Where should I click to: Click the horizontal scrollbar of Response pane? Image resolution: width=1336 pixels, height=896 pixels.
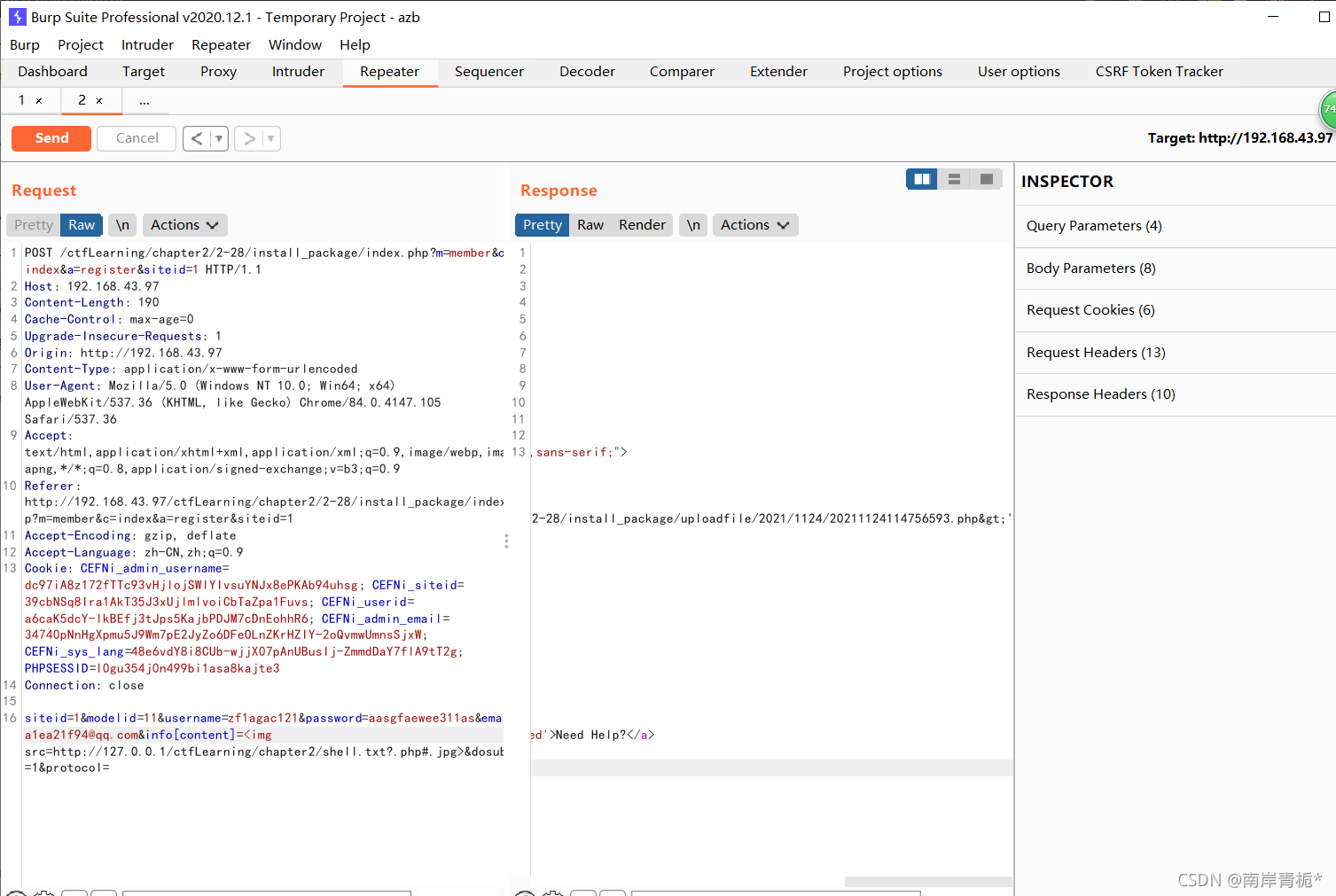(928, 882)
